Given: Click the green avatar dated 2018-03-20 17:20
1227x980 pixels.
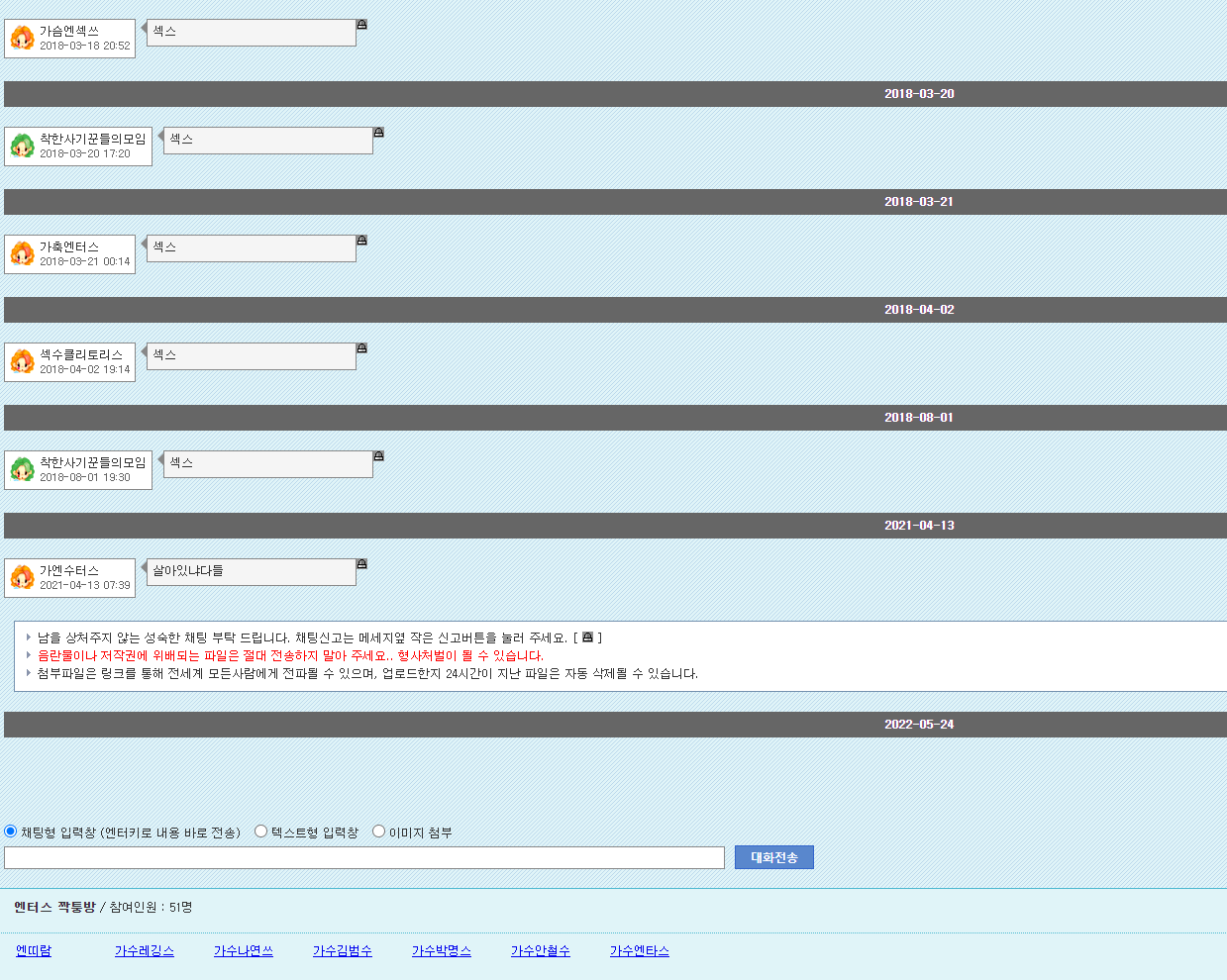Looking at the screenshot, I should click(22, 147).
